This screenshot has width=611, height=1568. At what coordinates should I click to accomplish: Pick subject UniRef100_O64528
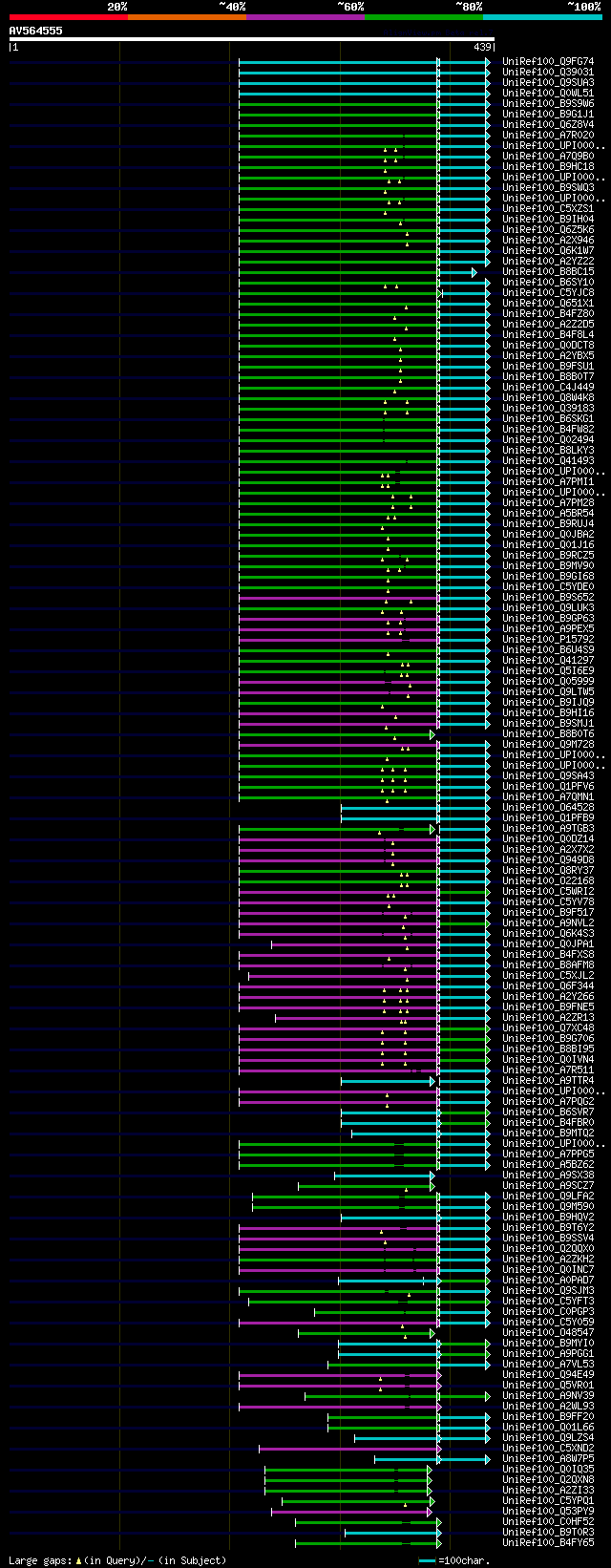click(x=548, y=808)
